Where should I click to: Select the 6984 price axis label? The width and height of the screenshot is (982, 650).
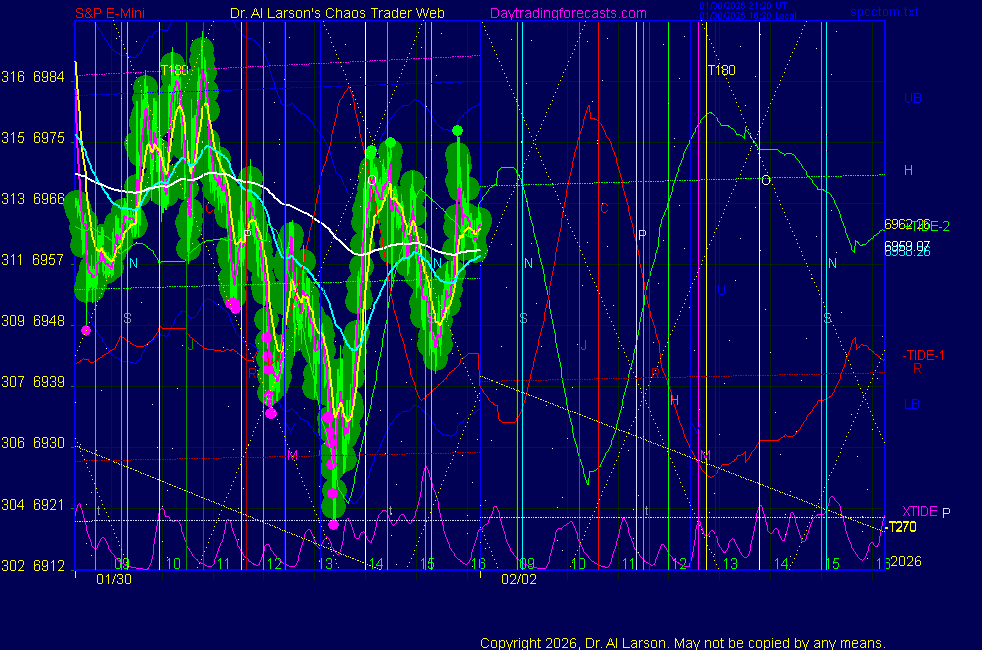coord(48,77)
